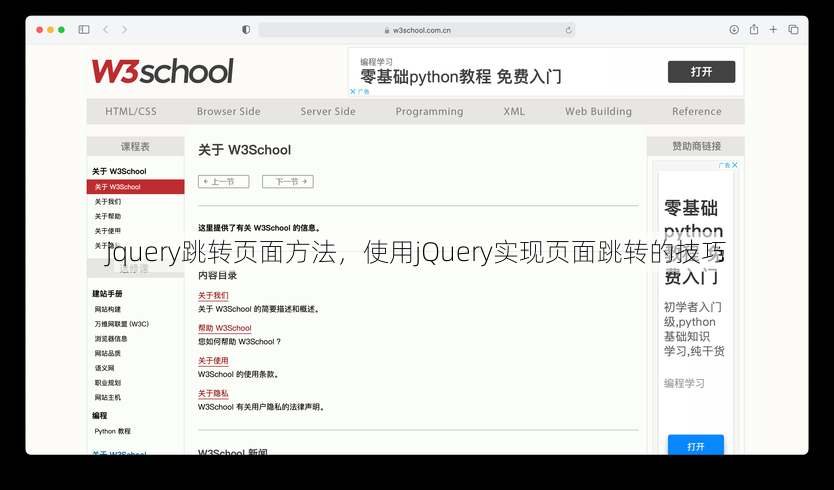Viewport: 834px width, 490px height.
Task: Open the Programming navigation tab
Action: [429, 111]
